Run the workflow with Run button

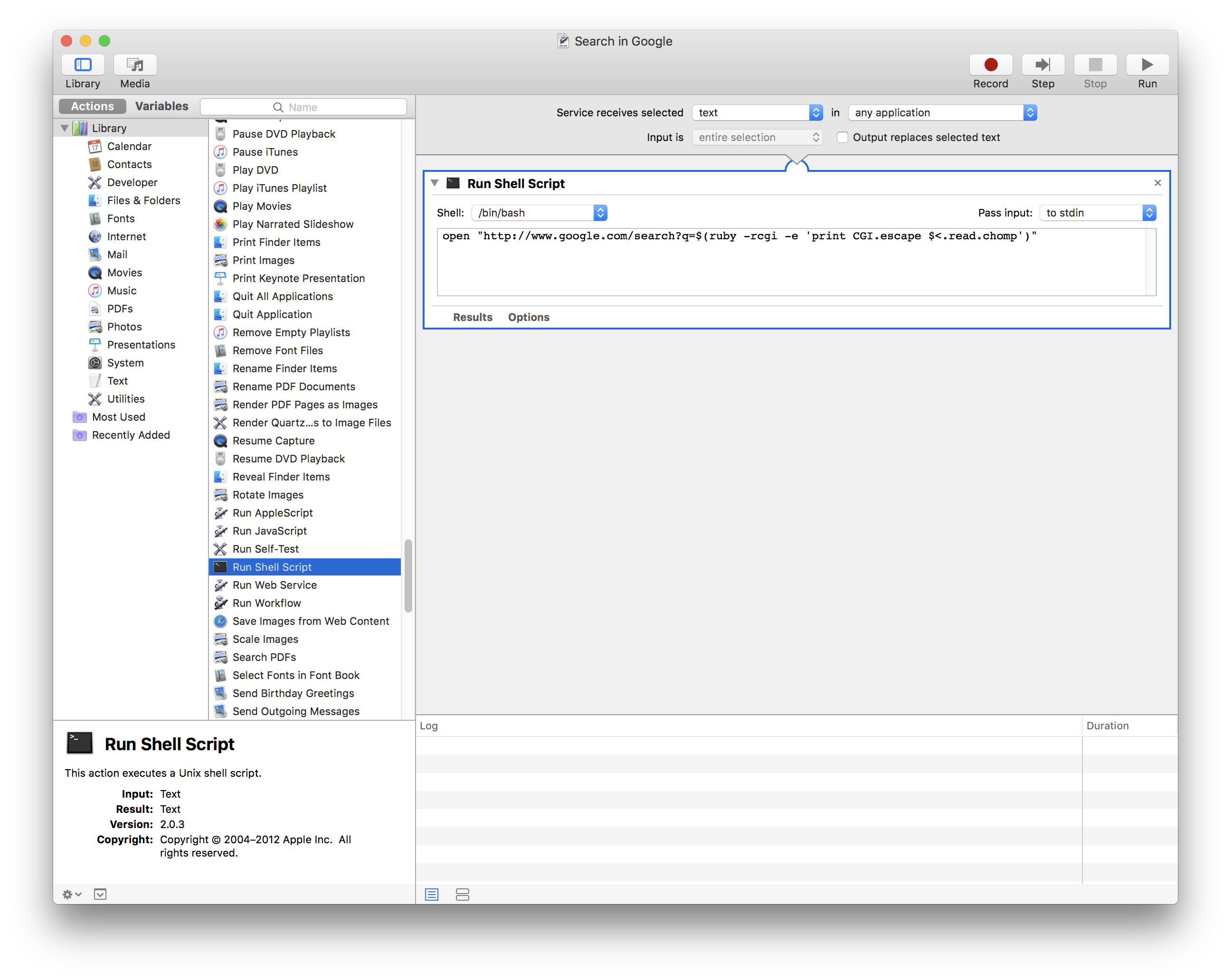pos(1147,65)
